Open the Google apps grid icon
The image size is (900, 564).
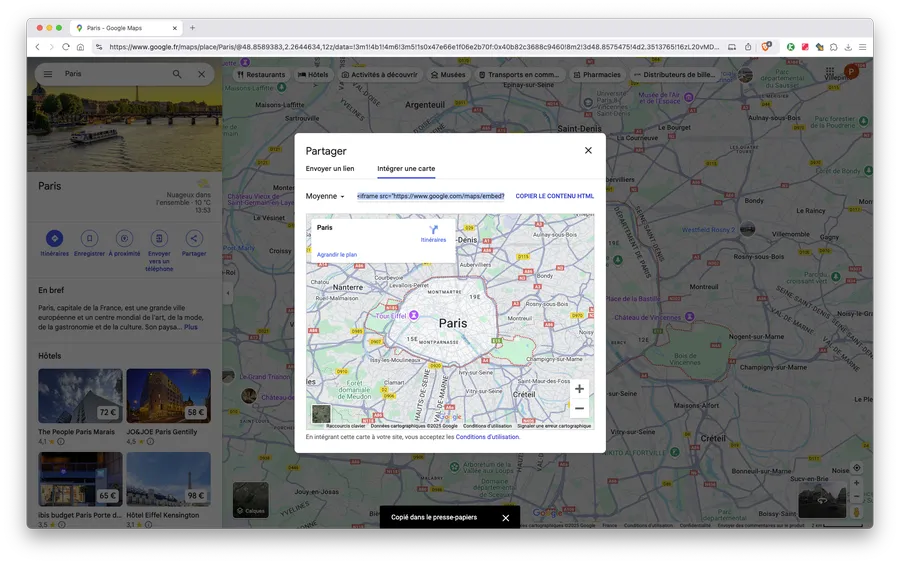click(829, 71)
